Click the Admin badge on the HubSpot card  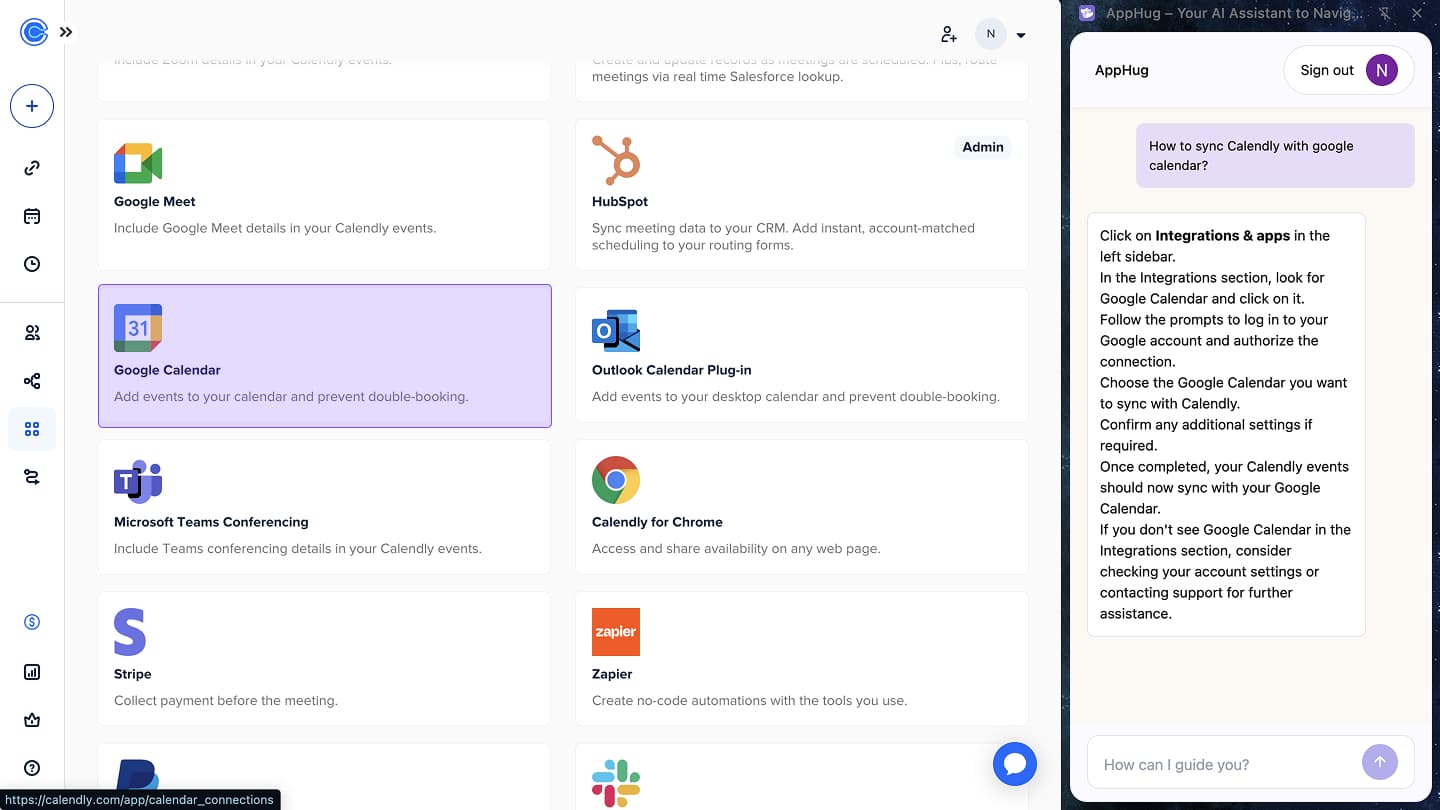pyautogui.click(x=982, y=147)
